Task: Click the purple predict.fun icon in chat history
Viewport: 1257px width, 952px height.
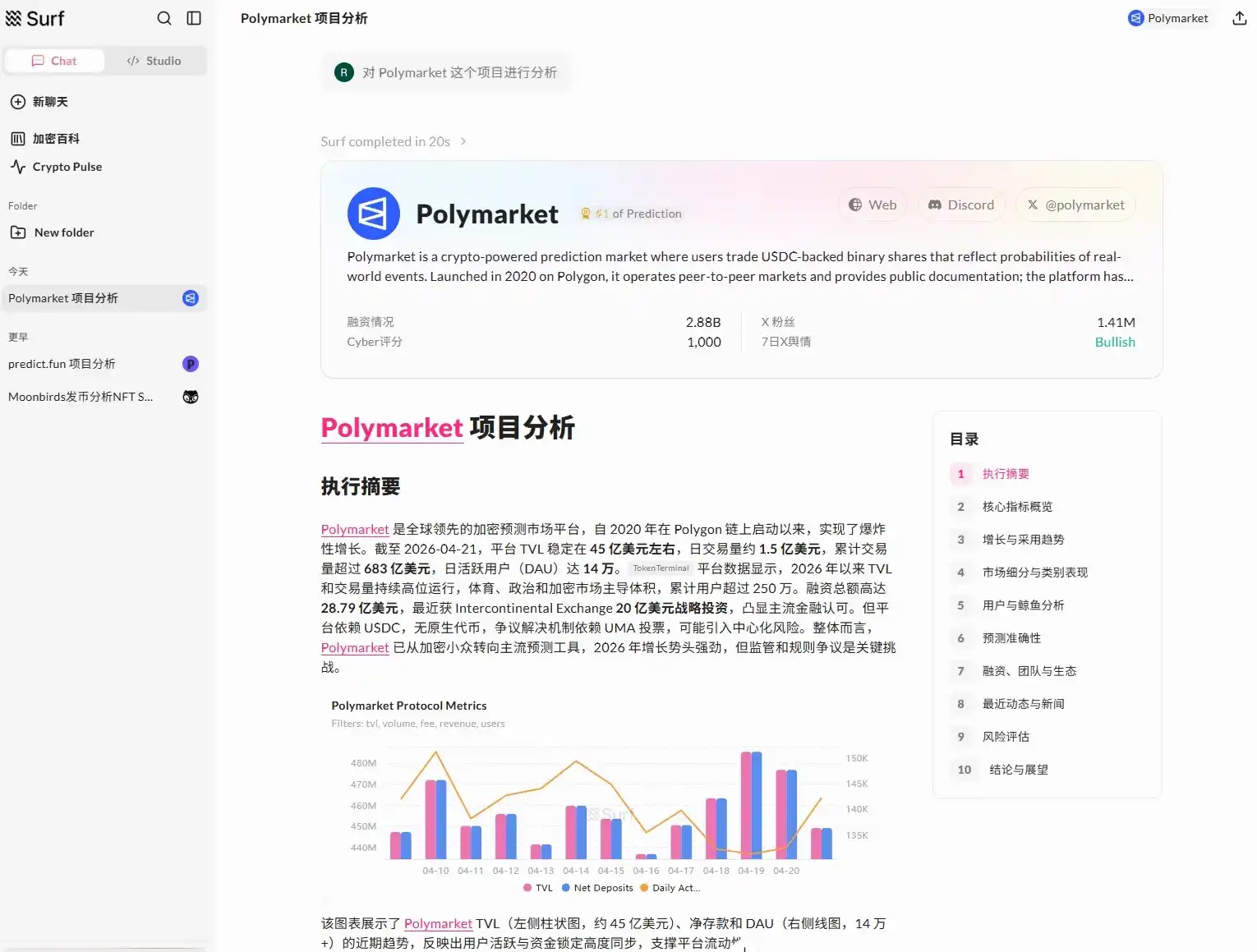Action: (191, 364)
